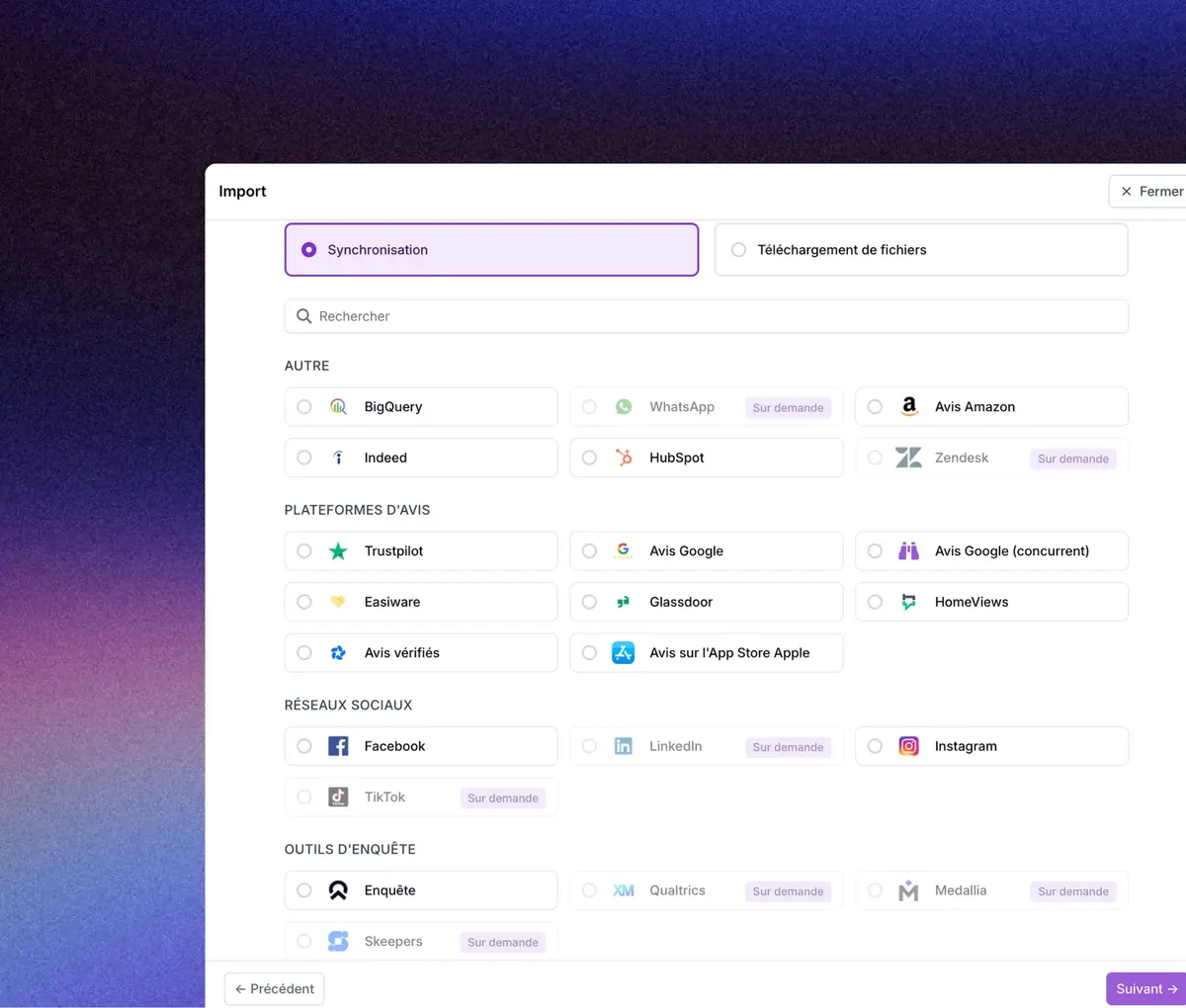
Task: Click the 'Import' dialog title
Action: [x=242, y=191]
